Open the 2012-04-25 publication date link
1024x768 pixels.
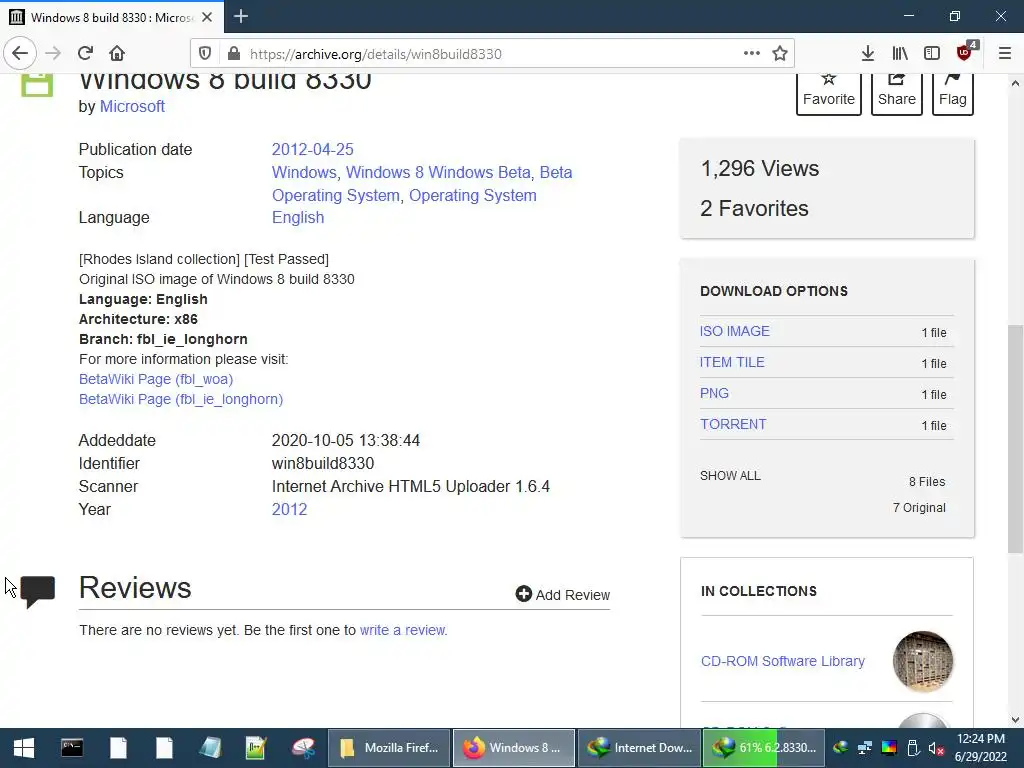pos(313,150)
